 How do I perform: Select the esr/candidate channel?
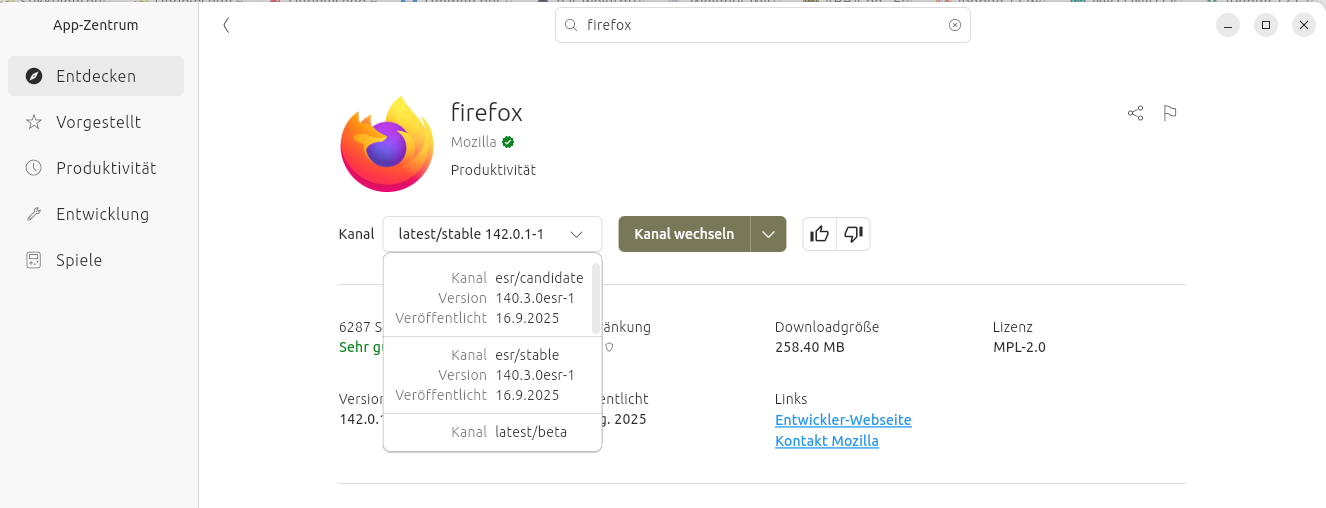[489, 298]
